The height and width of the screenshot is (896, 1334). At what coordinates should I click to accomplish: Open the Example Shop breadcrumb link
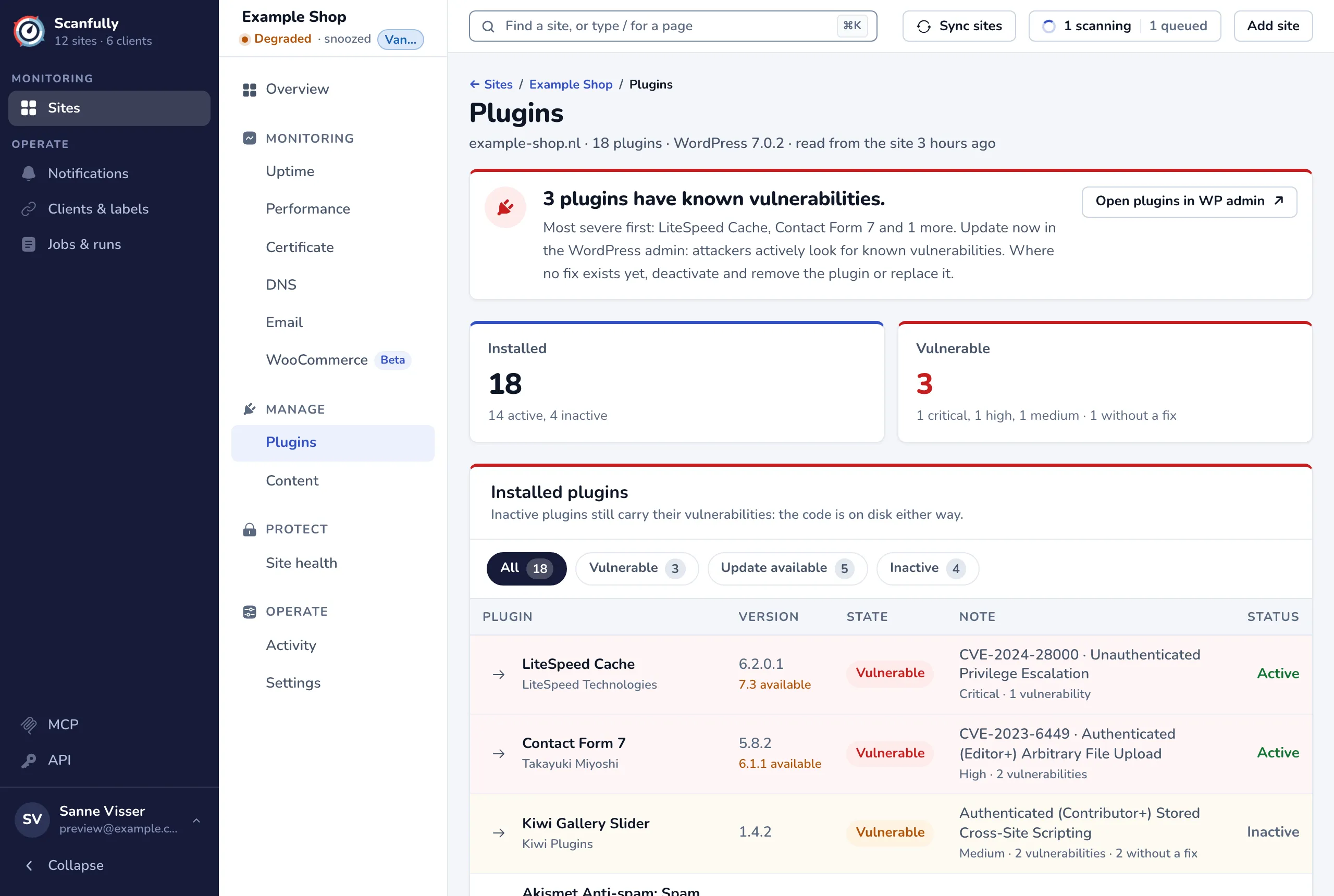(571, 84)
